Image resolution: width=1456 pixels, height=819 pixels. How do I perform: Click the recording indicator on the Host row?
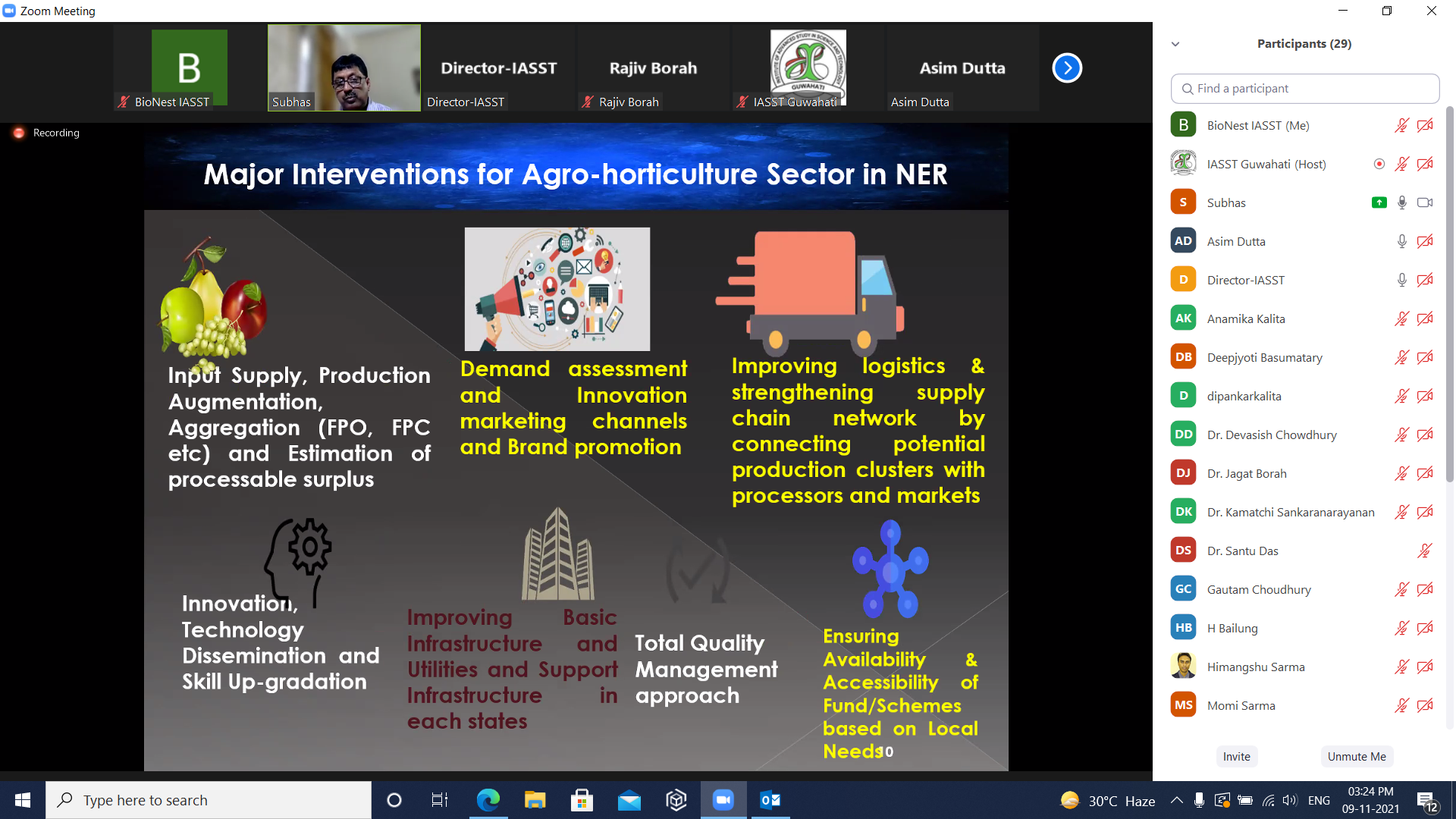click(x=1379, y=164)
